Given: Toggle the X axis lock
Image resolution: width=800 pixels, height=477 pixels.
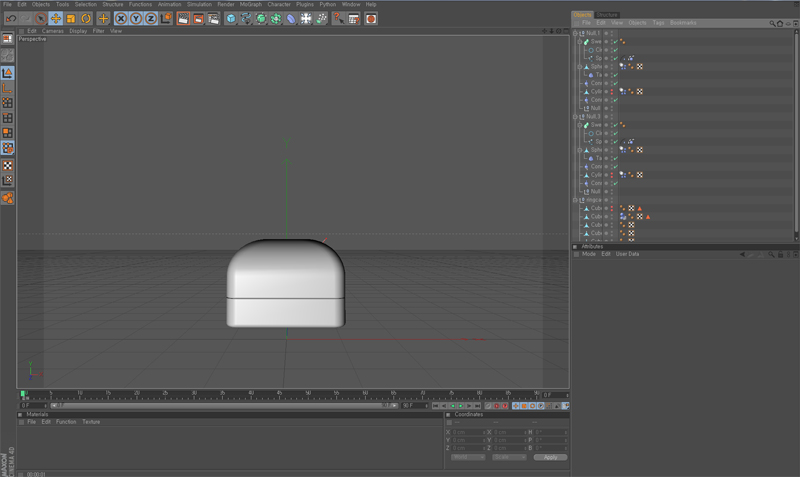Looking at the screenshot, I should 121,19.
